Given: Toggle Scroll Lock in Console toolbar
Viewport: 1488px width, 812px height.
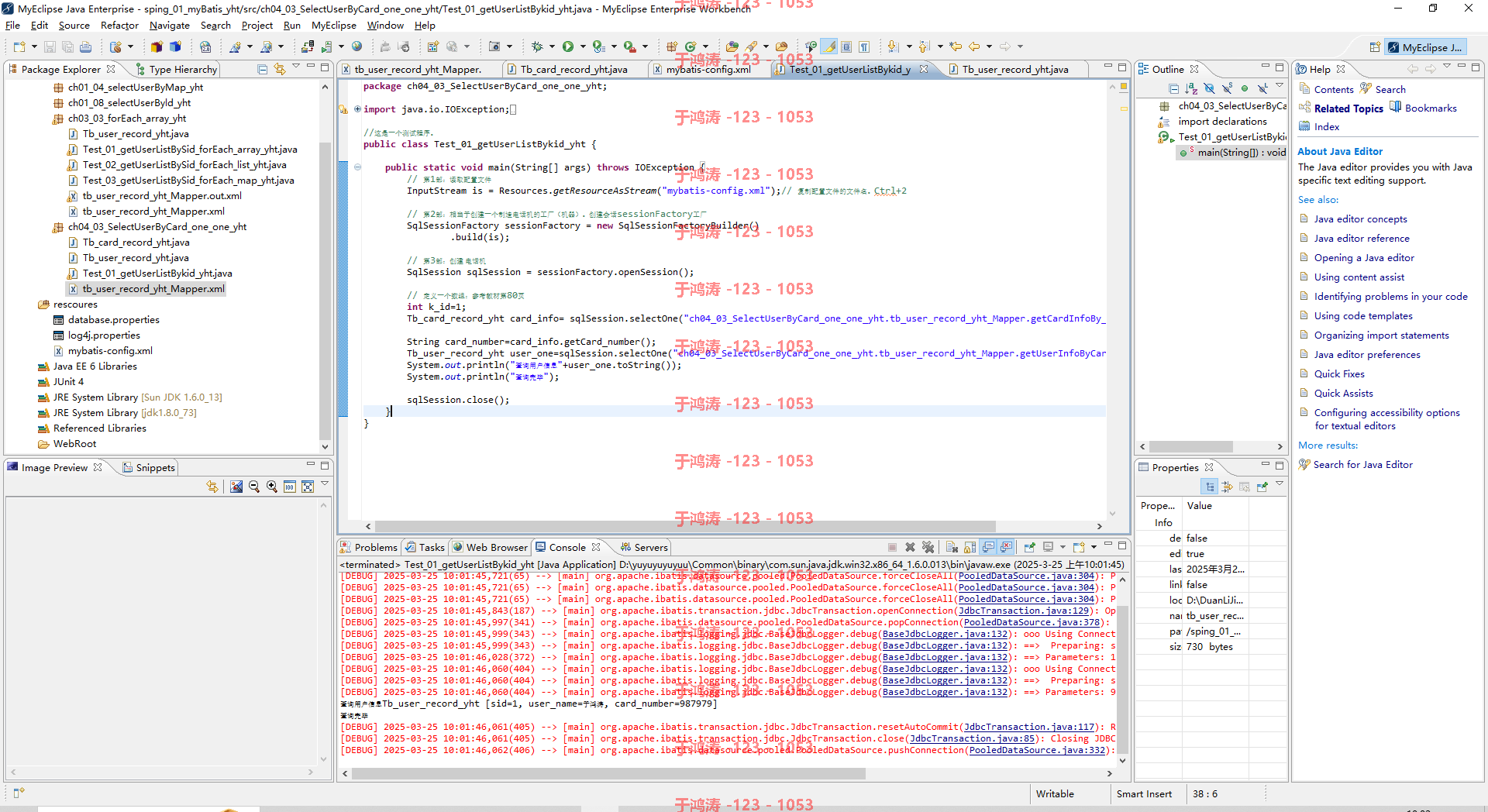Looking at the screenshot, I should pos(970,547).
